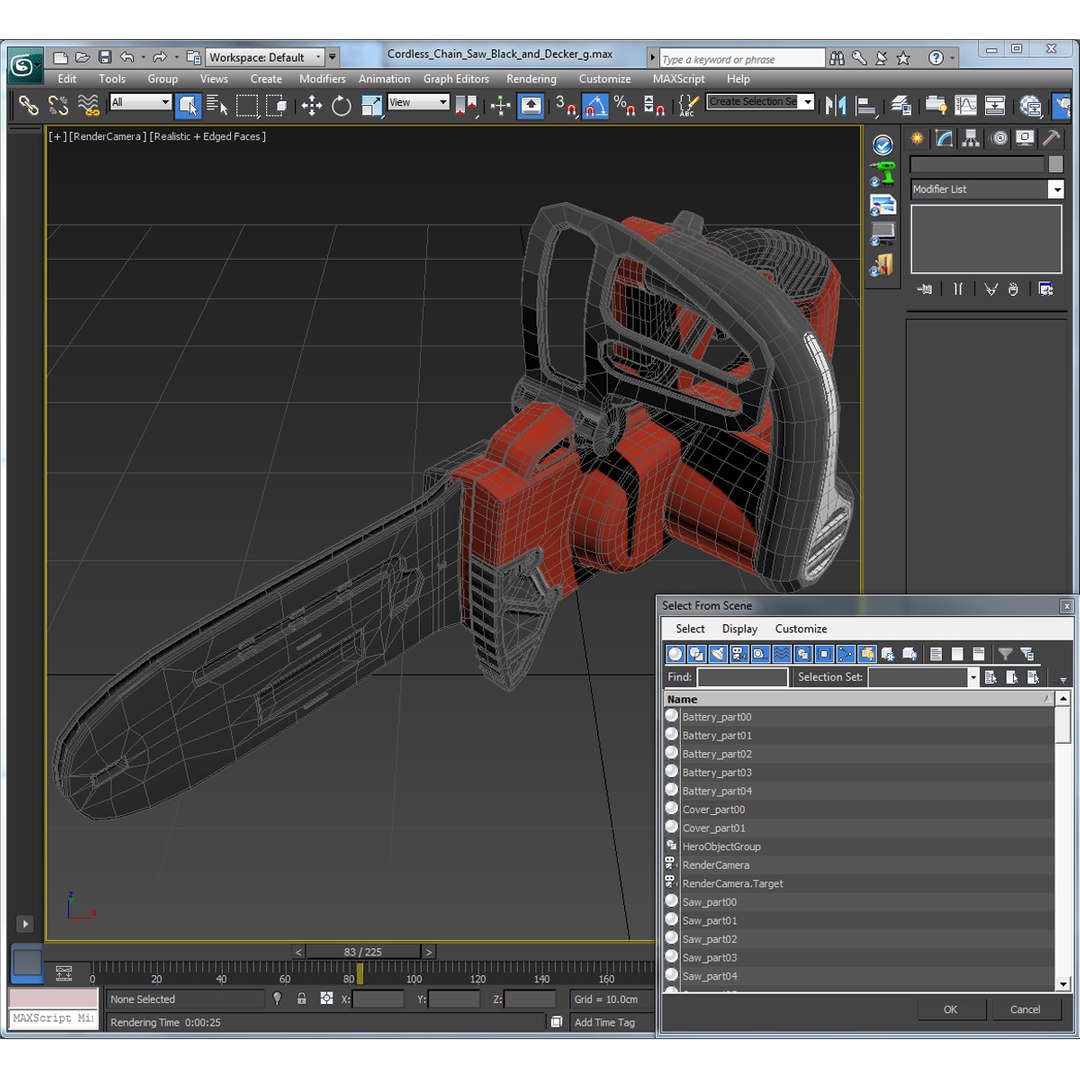Click OK in Select From Scene
This screenshot has height=1080, width=1080.
tap(950, 1009)
